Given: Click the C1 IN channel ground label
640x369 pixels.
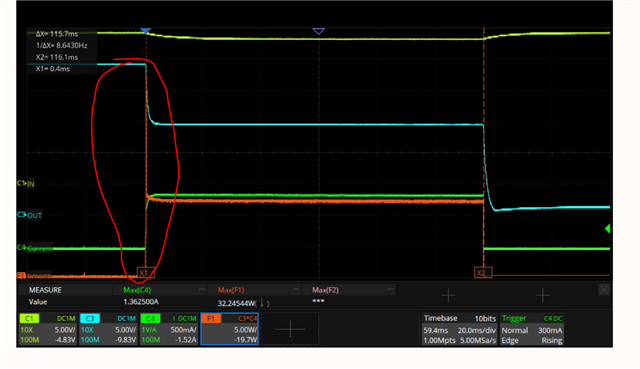Looking at the screenshot, I should (x=26, y=184).
